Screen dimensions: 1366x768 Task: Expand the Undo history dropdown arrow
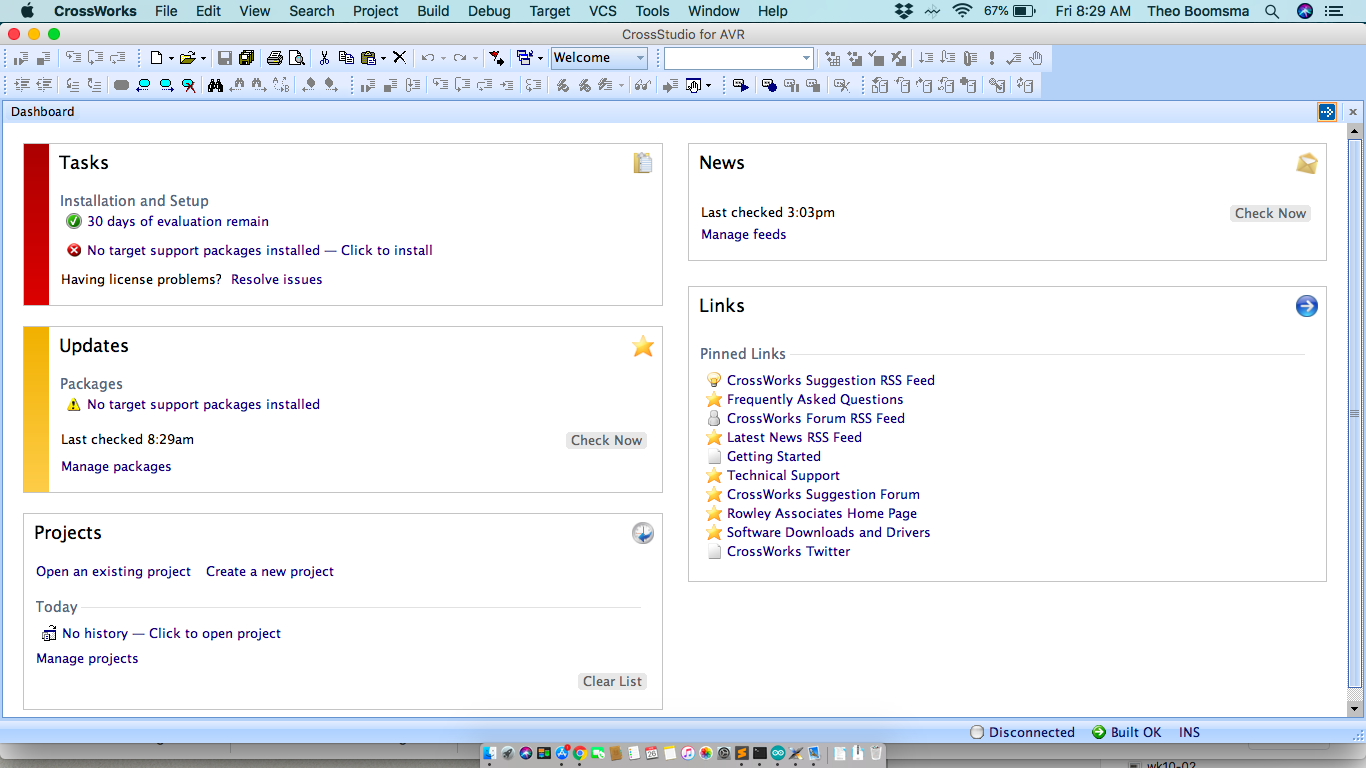click(443, 58)
